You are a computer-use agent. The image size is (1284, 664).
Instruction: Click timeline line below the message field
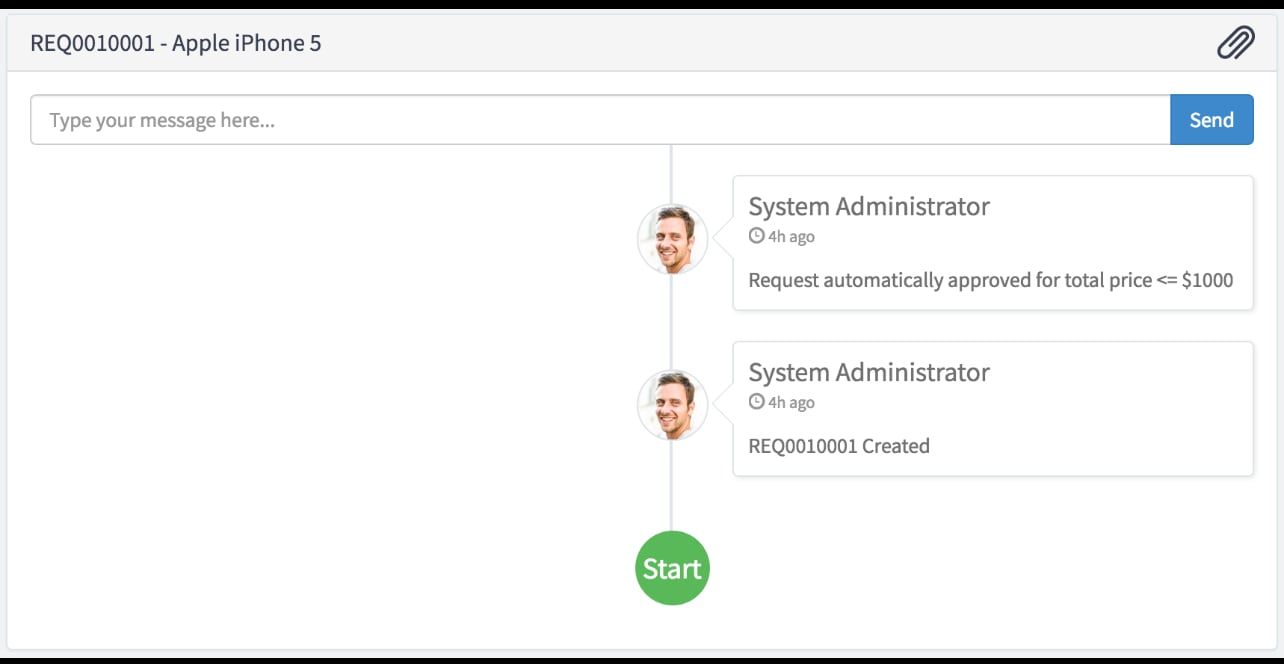[671, 174]
